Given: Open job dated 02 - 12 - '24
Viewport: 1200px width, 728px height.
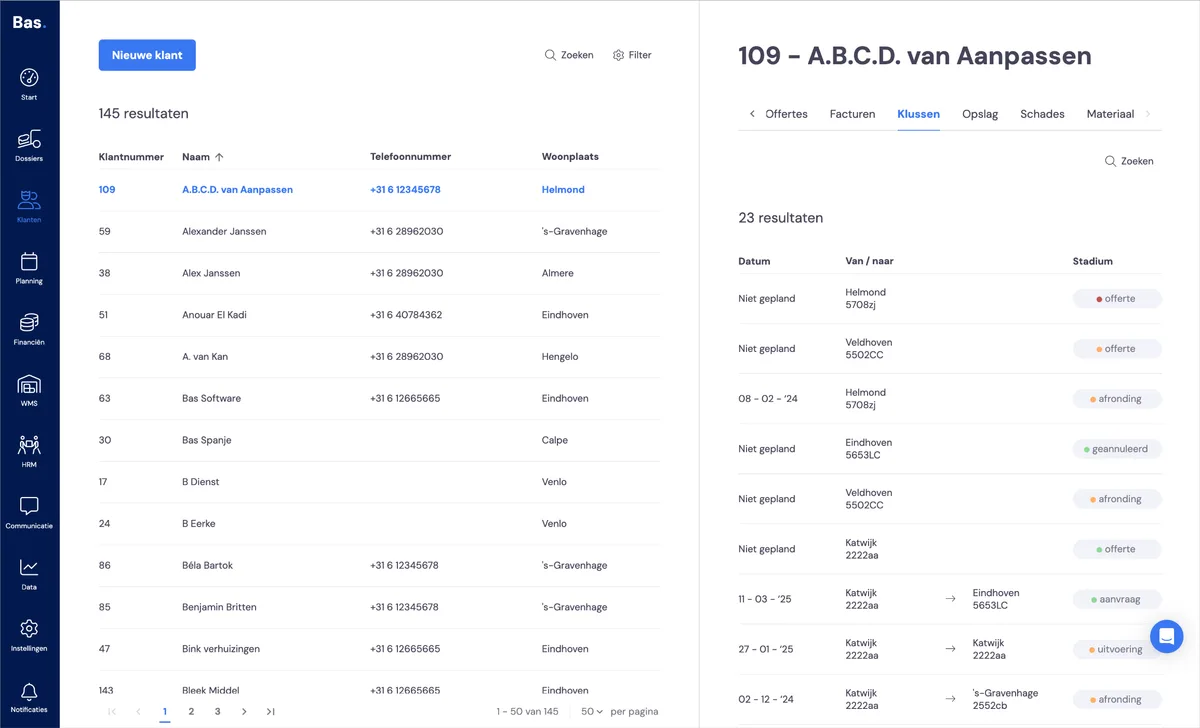Looking at the screenshot, I should pos(950,699).
